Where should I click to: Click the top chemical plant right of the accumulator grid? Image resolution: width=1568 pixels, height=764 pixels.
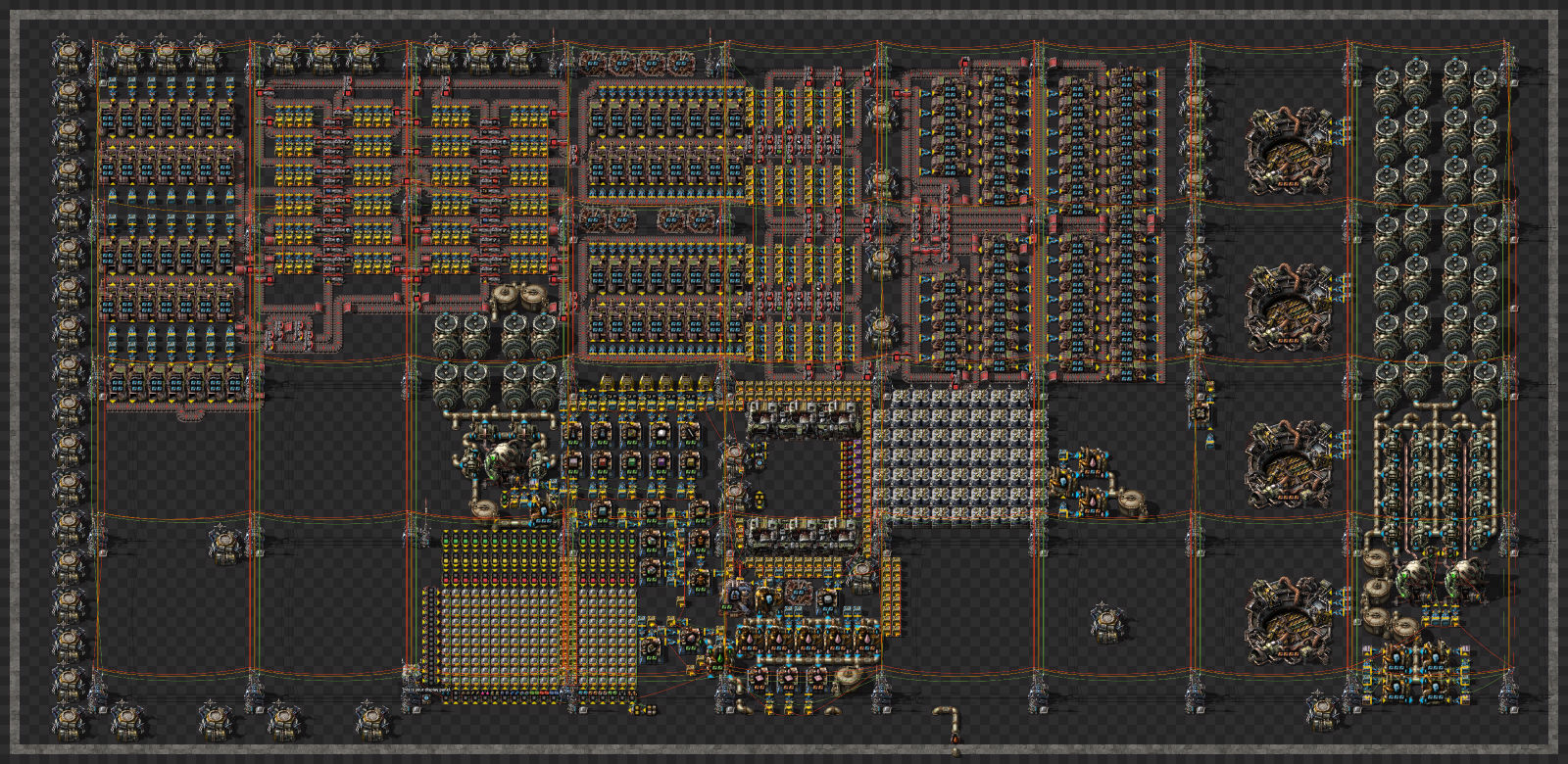(1092, 462)
